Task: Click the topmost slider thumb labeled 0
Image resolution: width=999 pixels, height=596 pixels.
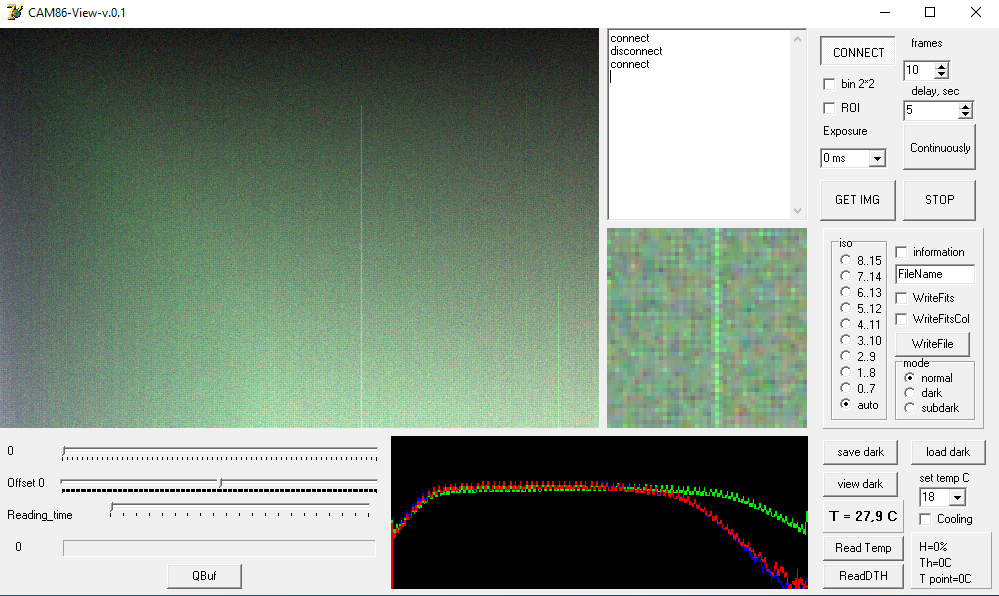Action: 64,452
